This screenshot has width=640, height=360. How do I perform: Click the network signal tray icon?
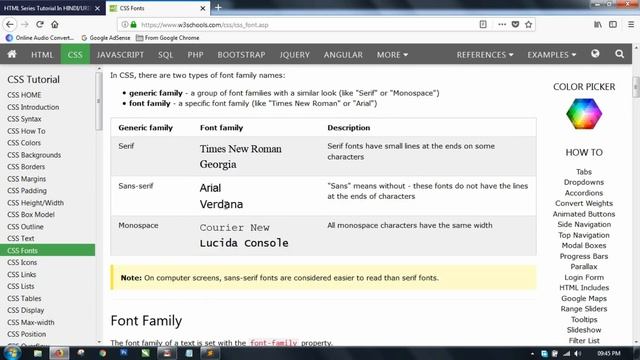point(567,353)
